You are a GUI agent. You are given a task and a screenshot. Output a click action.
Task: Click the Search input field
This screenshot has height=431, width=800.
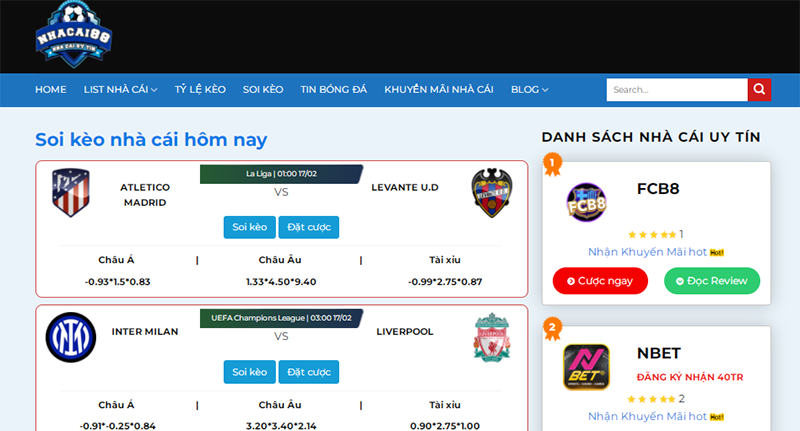point(677,90)
